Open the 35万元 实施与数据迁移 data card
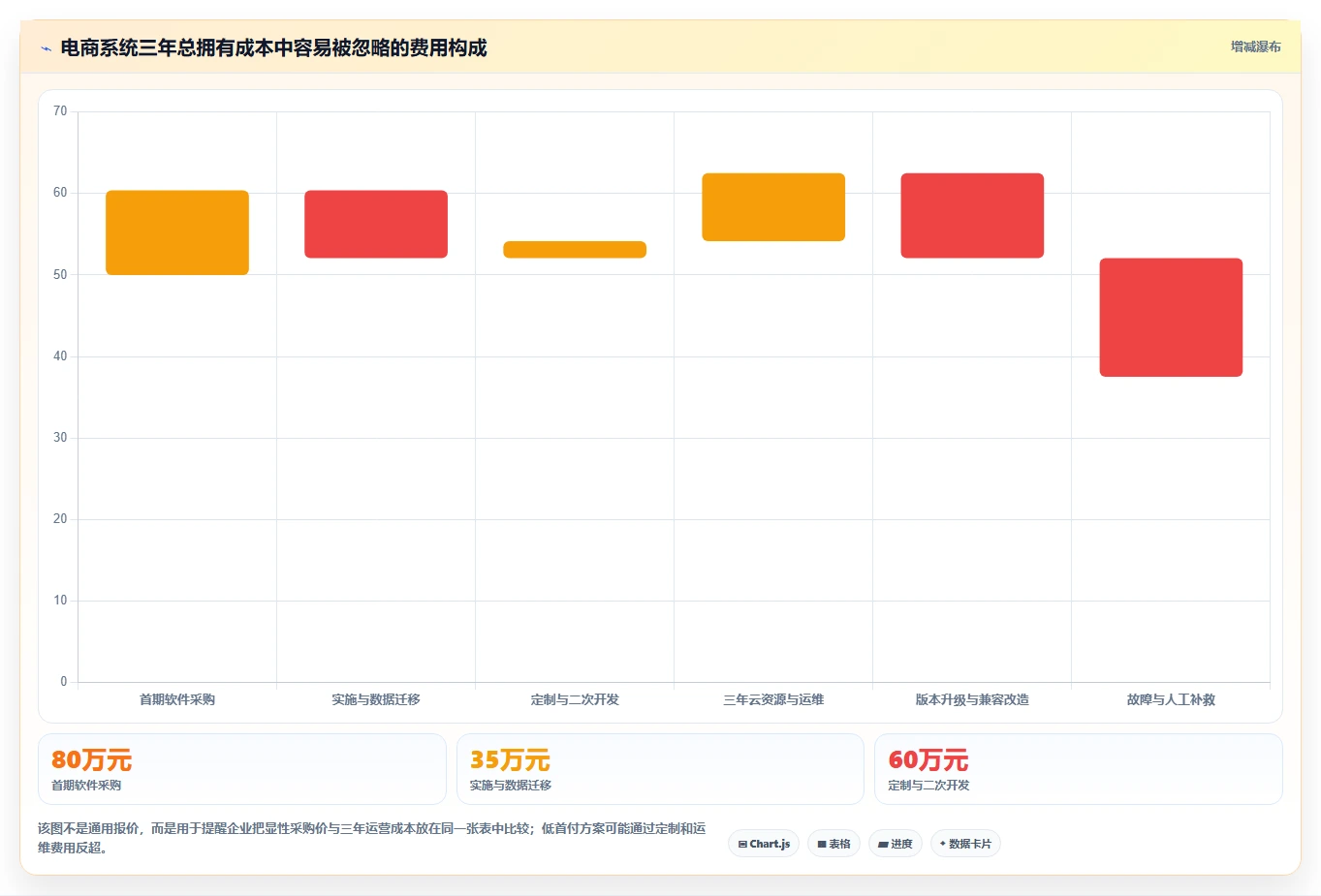 pos(660,769)
